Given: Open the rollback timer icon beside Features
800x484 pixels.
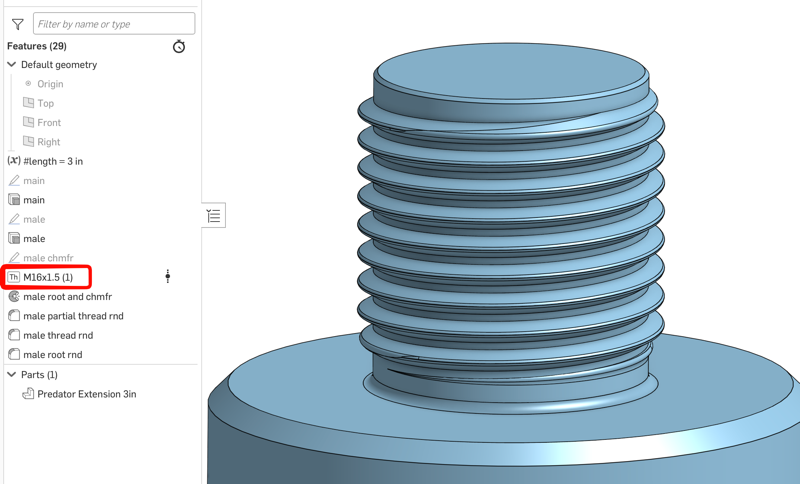Looking at the screenshot, I should pyautogui.click(x=179, y=47).
